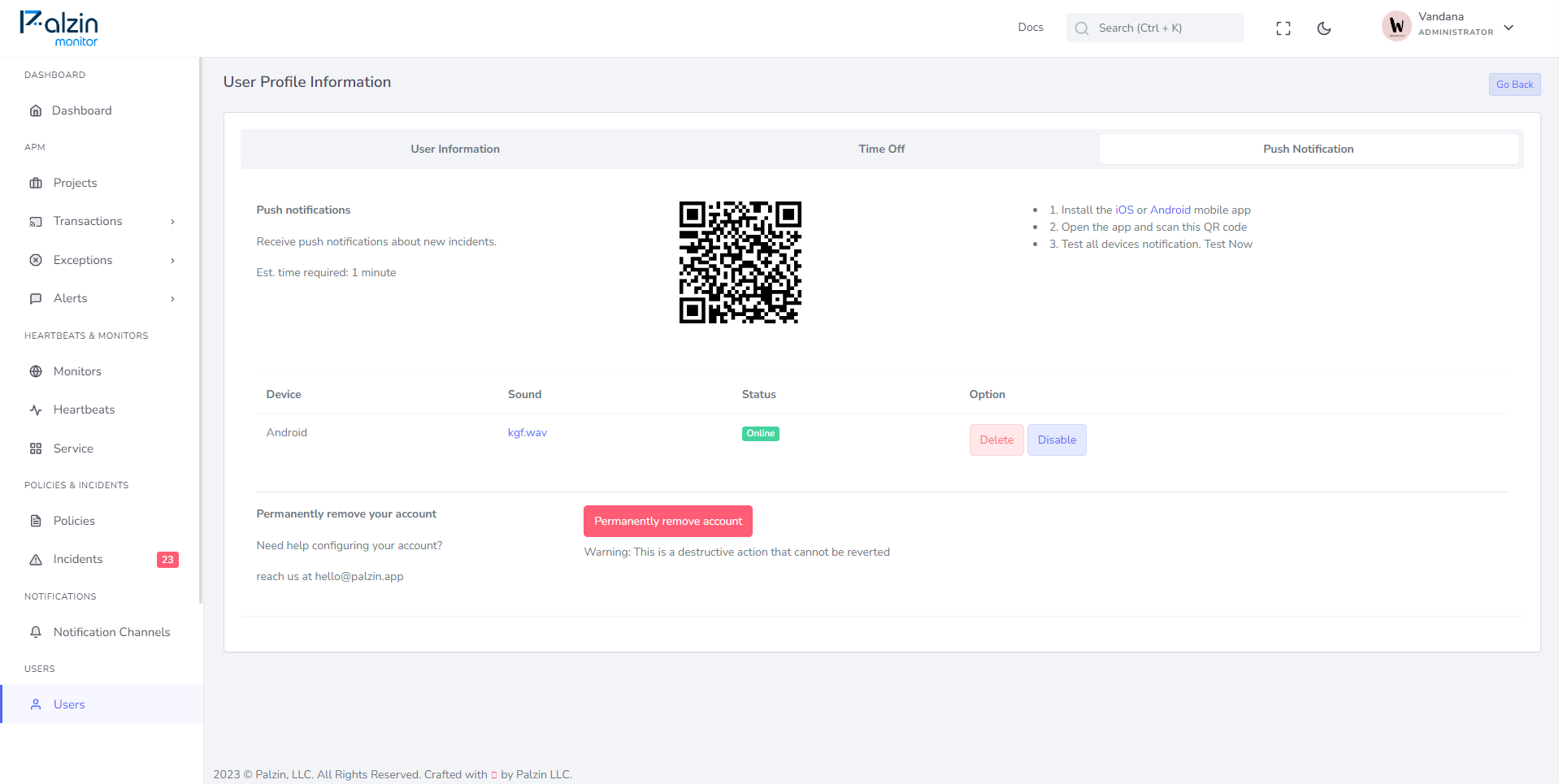Image resolution: width=1559 pixels, height=784 pixels.
Task: Delete the Android device
Action: click(997, 440)
